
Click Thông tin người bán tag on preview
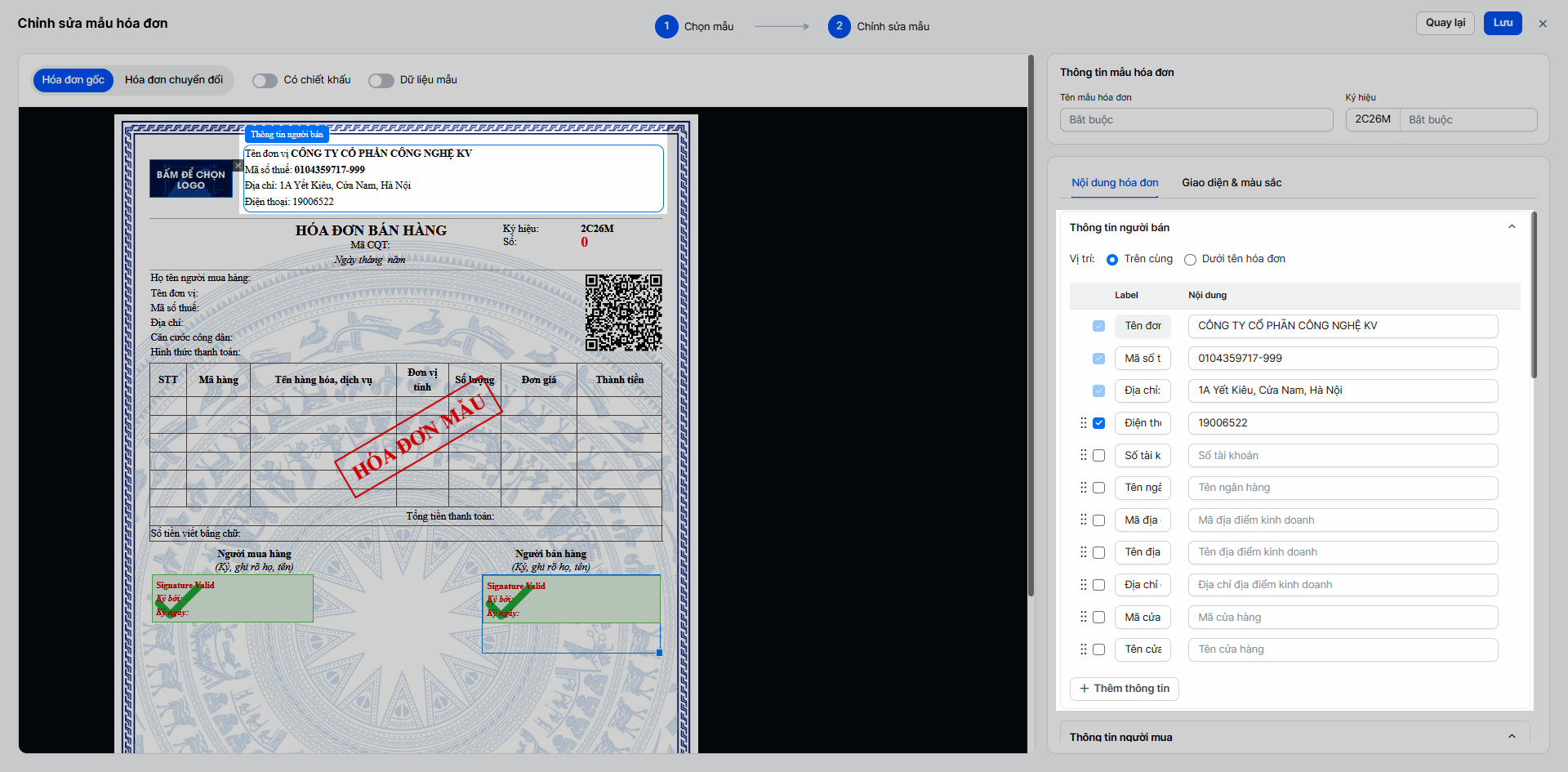click(x=287, y=134)
